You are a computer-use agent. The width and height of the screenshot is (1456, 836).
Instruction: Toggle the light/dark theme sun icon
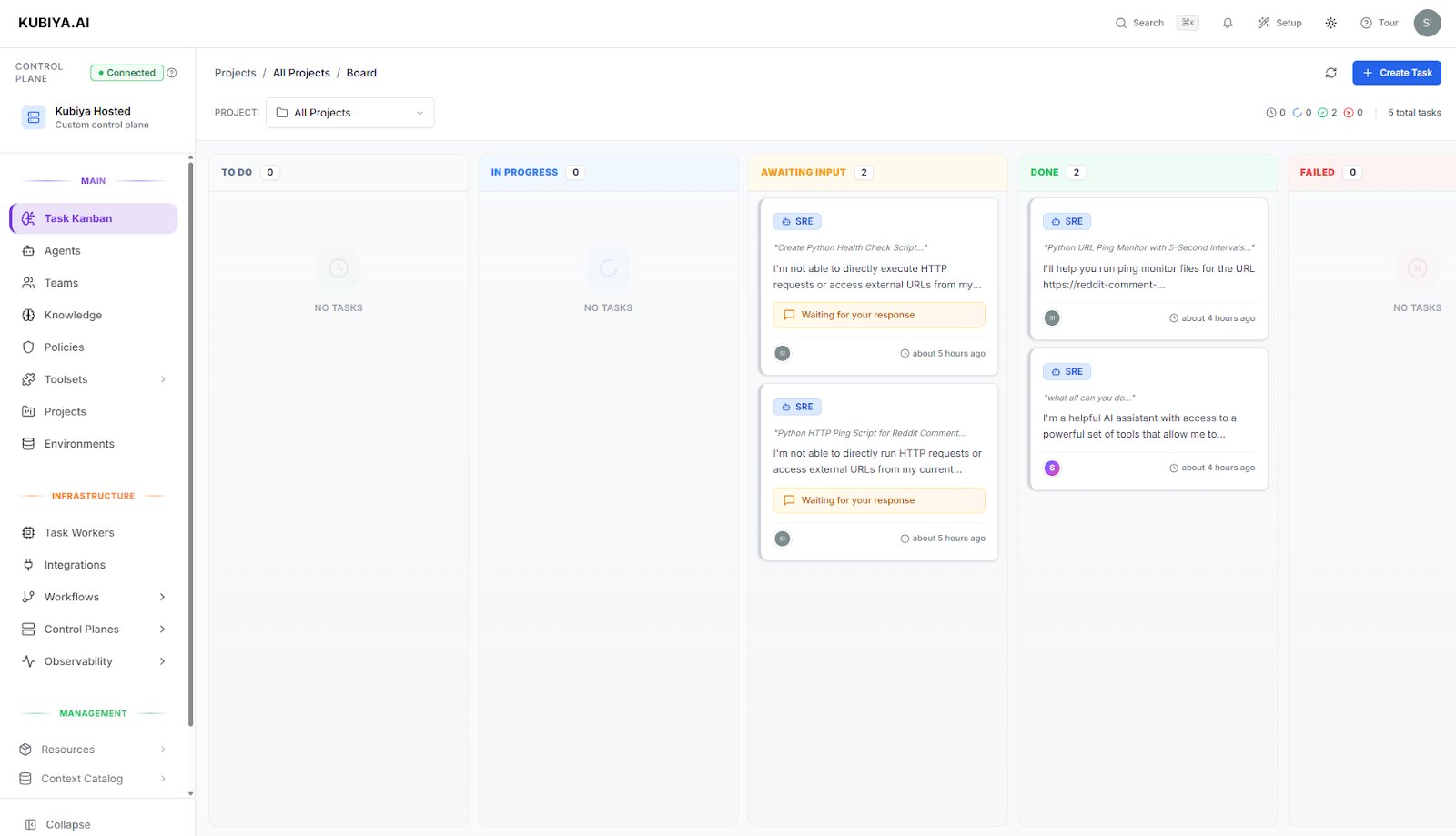point(1330,23)
